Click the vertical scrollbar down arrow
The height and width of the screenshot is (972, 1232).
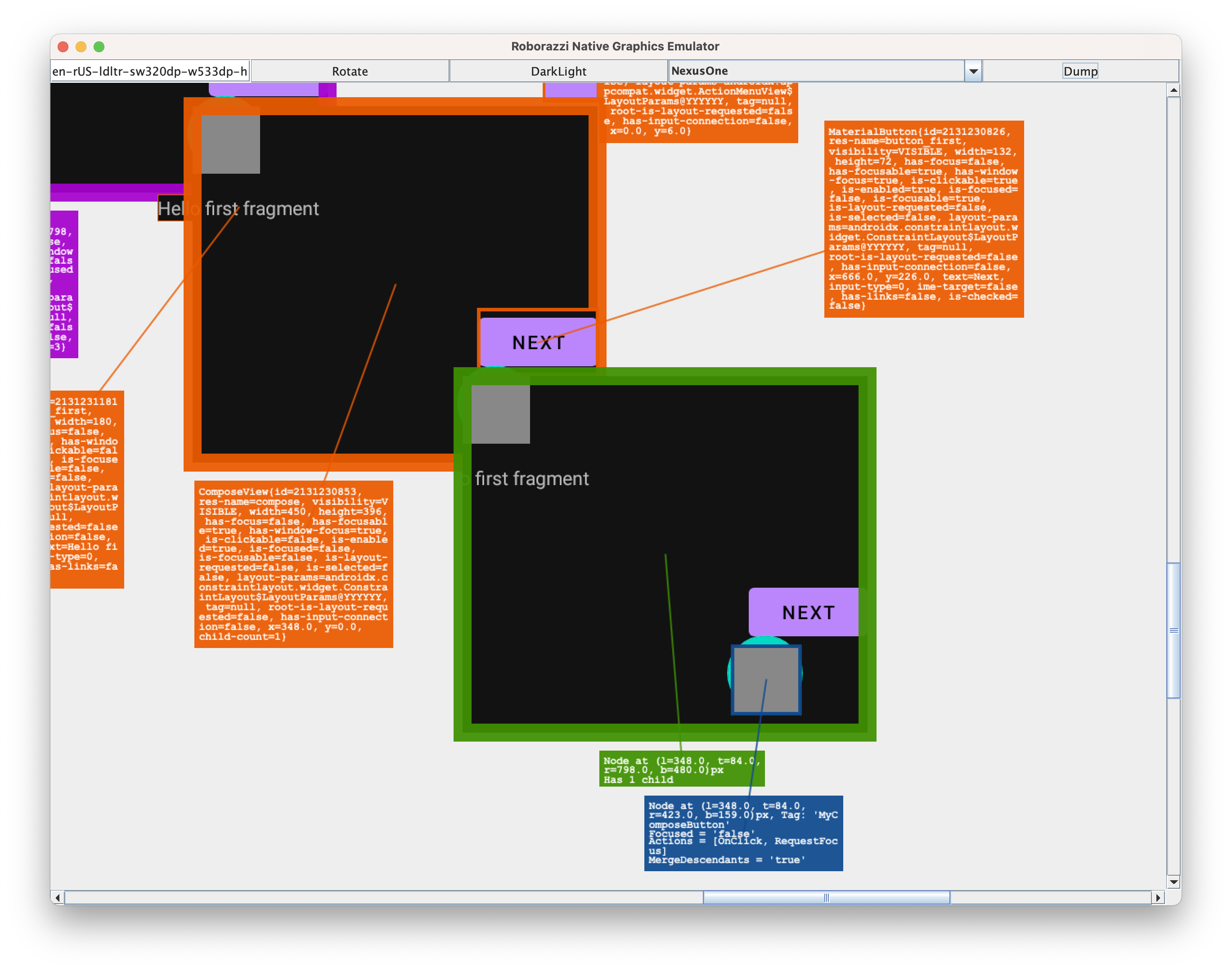[1173, 882]
